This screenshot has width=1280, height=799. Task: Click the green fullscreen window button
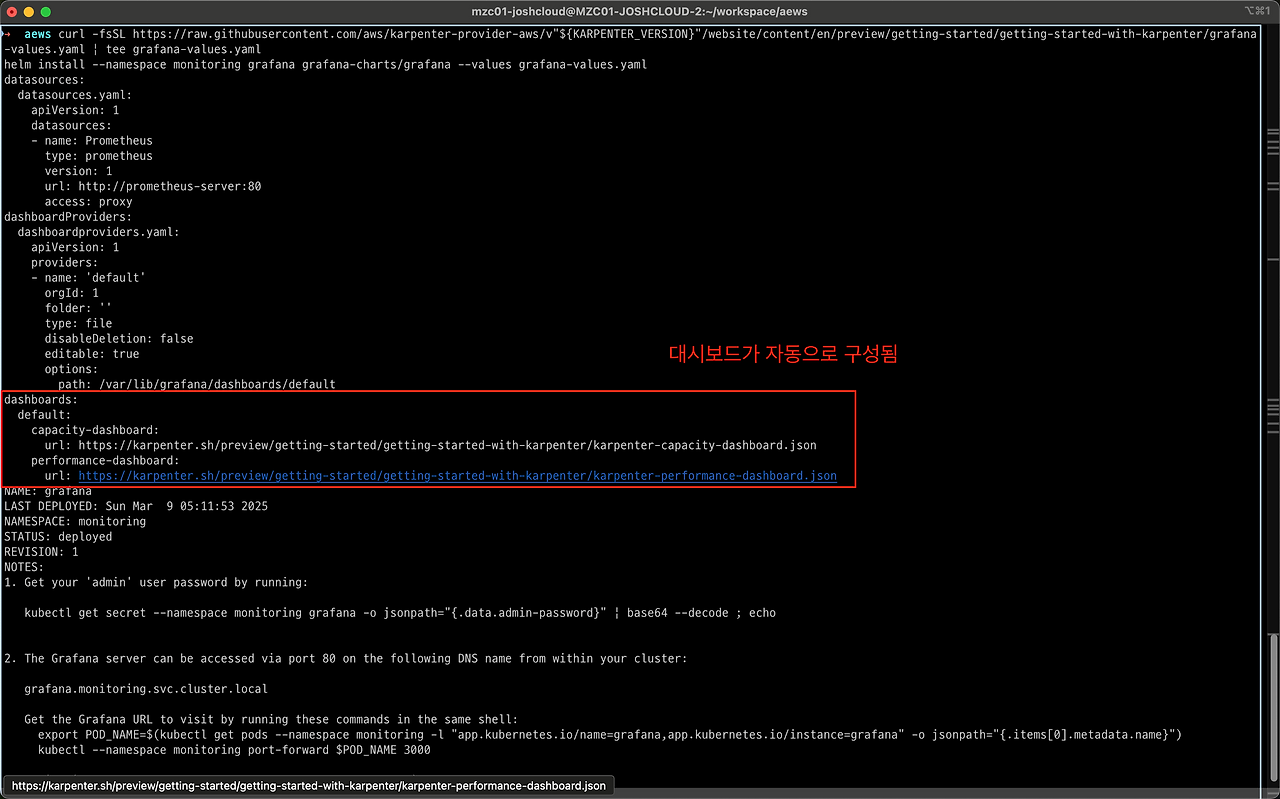pos(46,11)
